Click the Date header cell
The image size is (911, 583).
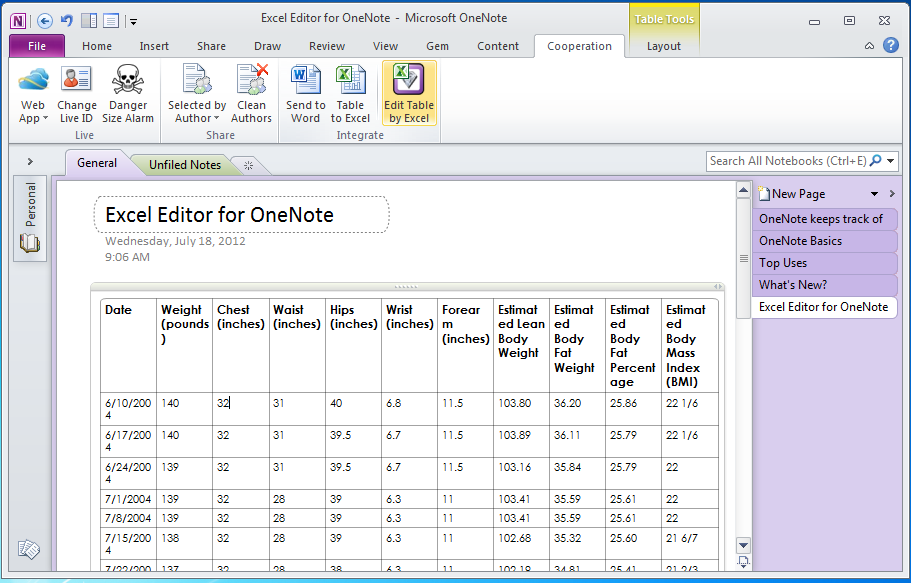[x=128, y=346]
